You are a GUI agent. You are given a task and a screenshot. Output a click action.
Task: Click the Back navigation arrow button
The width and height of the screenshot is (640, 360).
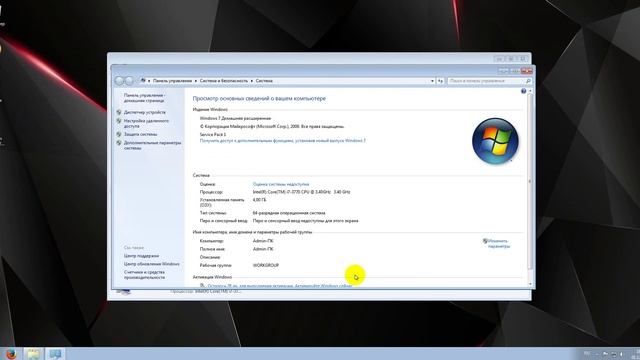tap(119, 81)
